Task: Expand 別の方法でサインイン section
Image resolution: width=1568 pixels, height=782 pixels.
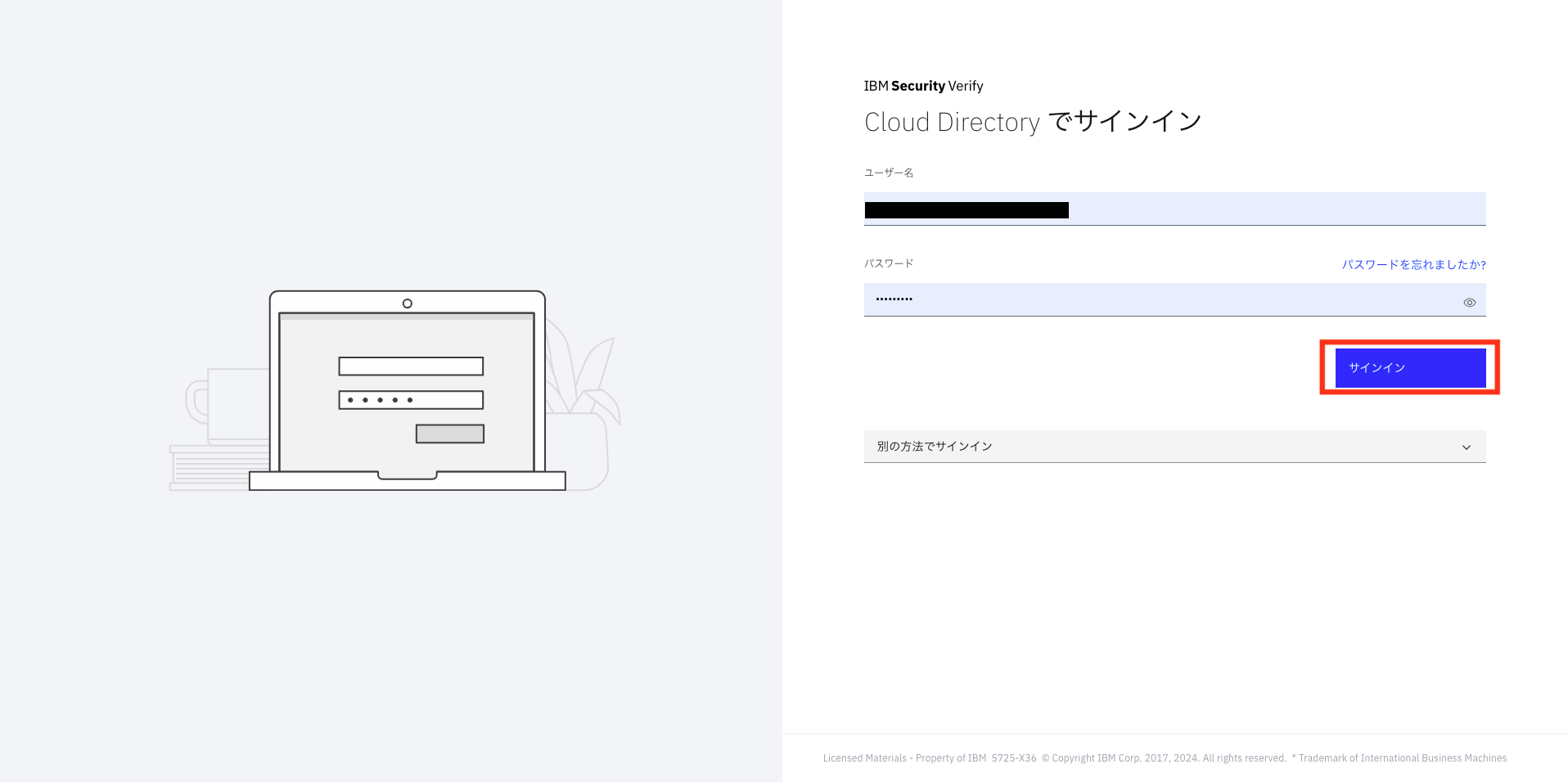Action: point(1174,447)
